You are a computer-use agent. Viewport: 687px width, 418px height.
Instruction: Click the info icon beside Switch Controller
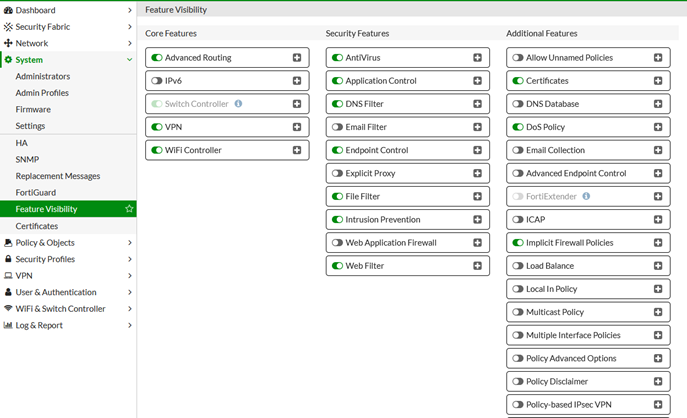coord(238,104)
